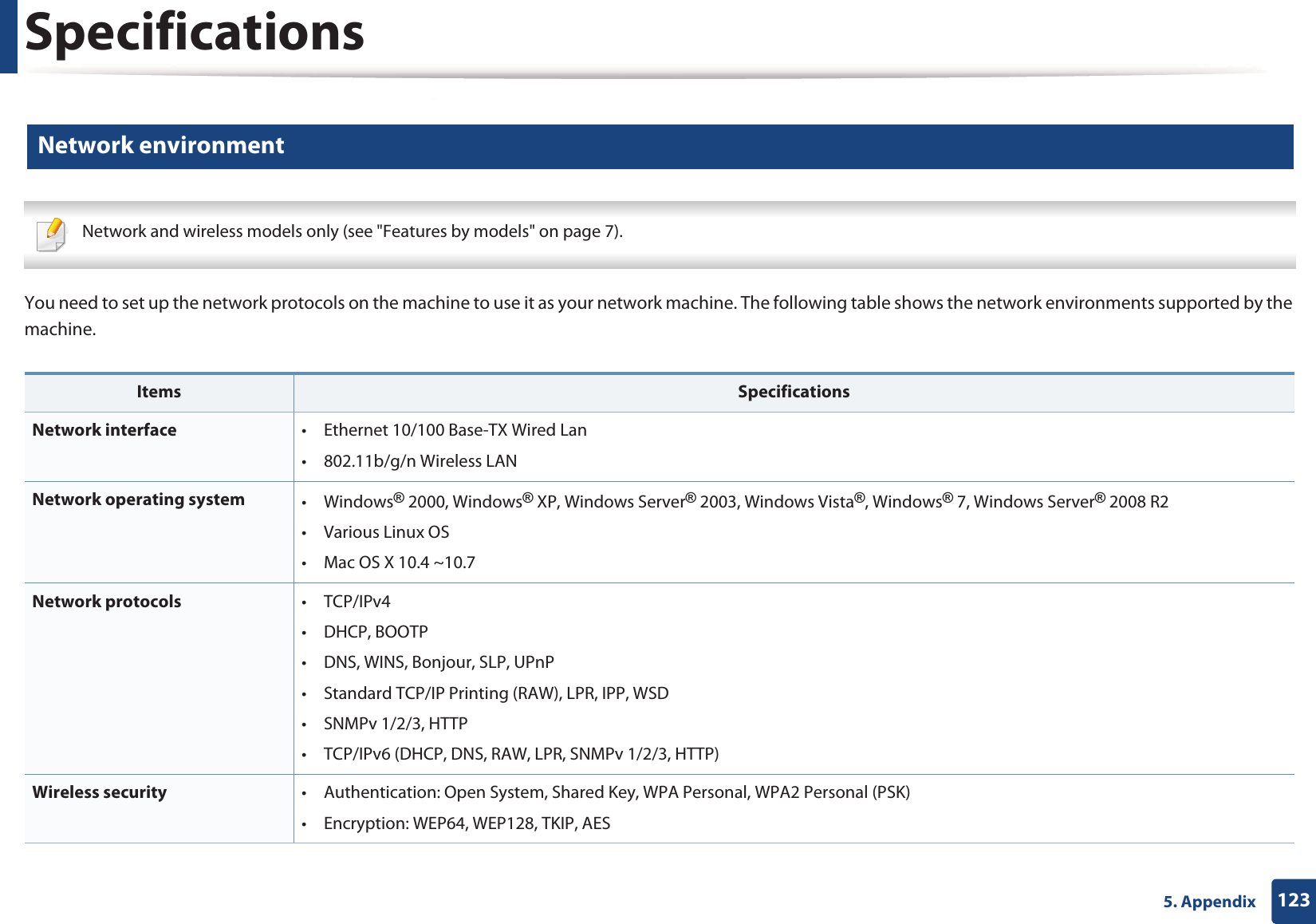Select the Various Linux OS bullet
The width and height of the screenshot is (1316, 924).
coord(386,531)
